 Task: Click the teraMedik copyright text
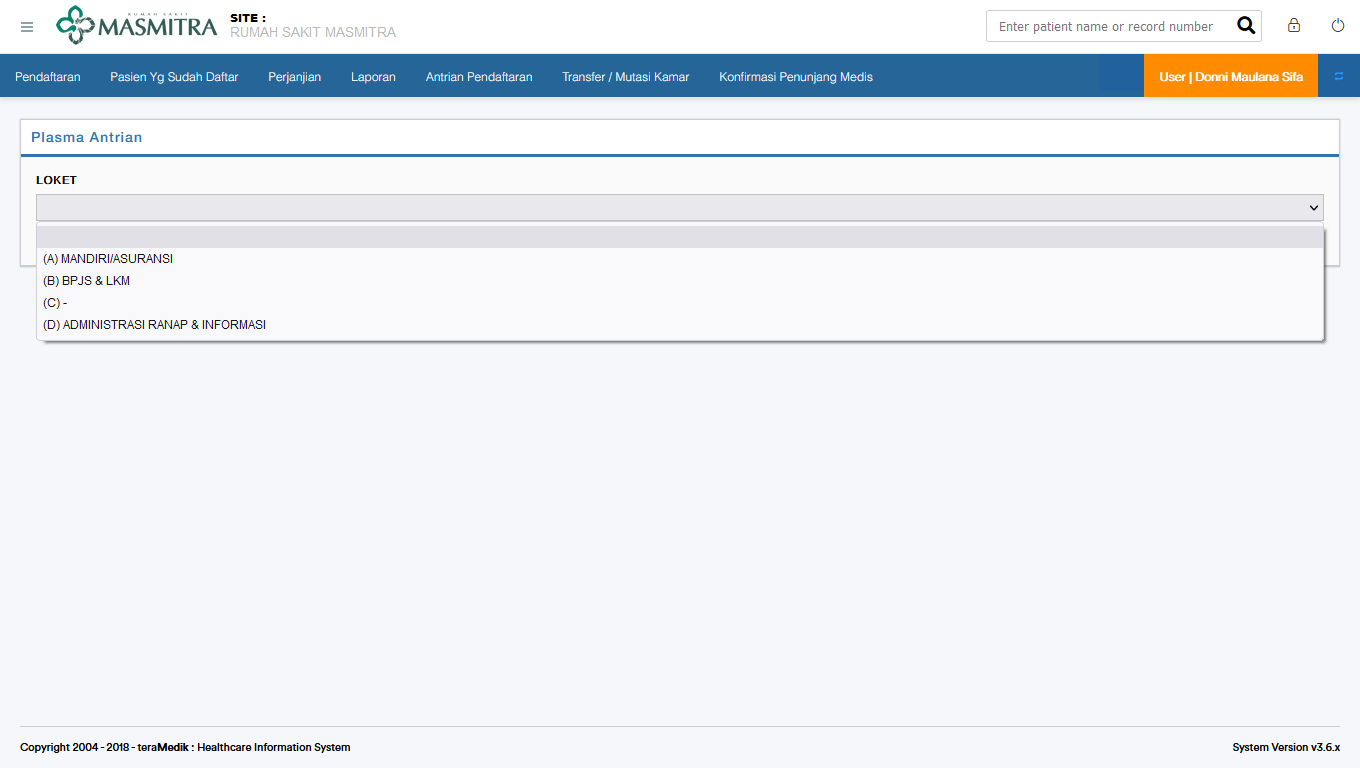(185, 747)
